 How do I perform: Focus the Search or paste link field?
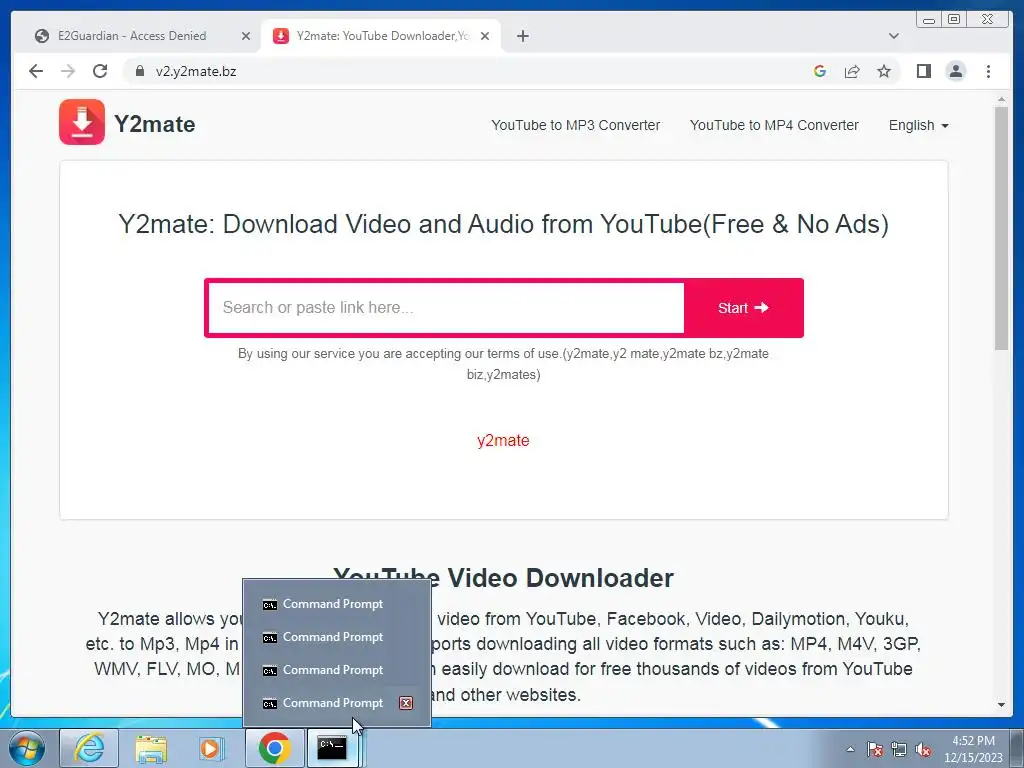pyautogui.click(x=446, y=308)
